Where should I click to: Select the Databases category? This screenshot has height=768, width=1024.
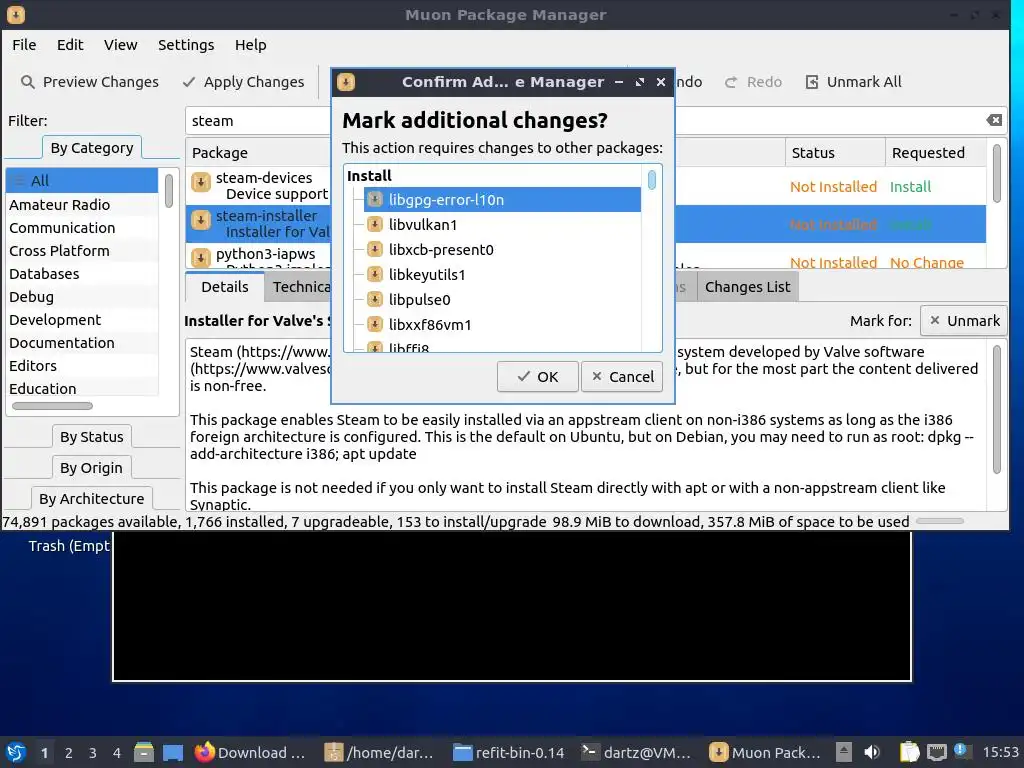pos(82,274)
